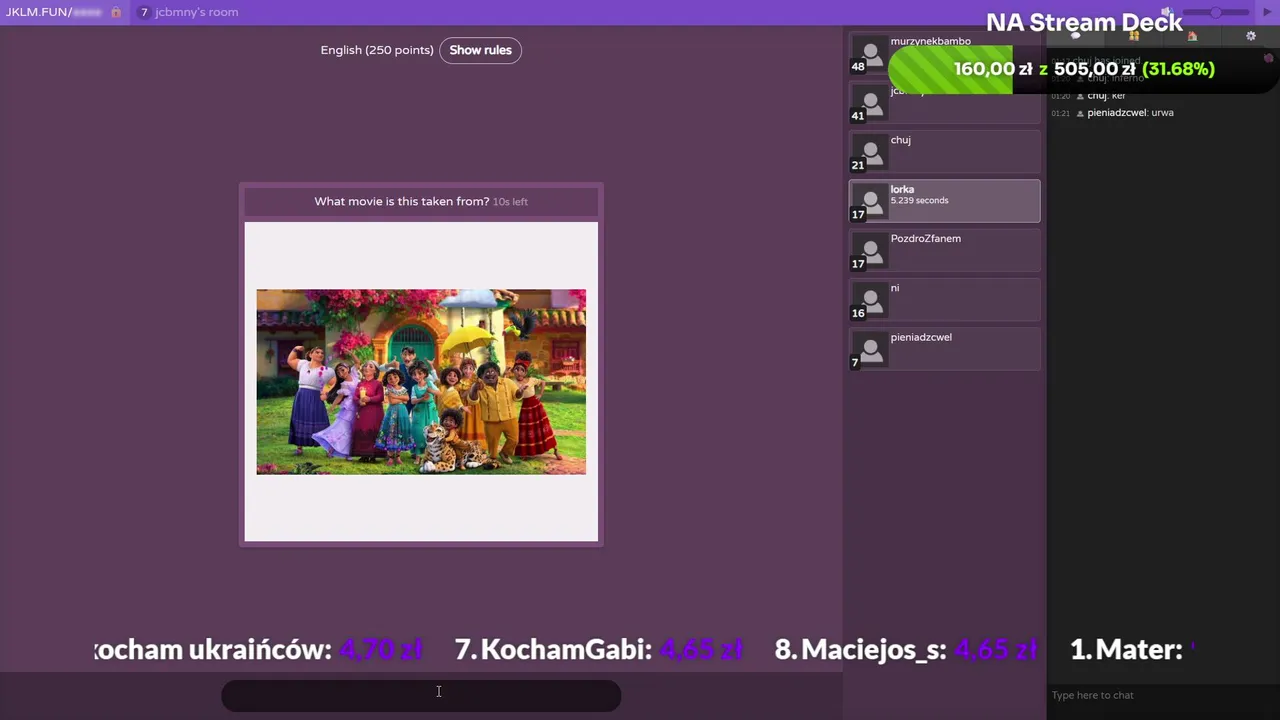Viewport: 1280px width, 720px height.
Task: Focus the 'Type here to chat' box
Action: (1163, 695)
